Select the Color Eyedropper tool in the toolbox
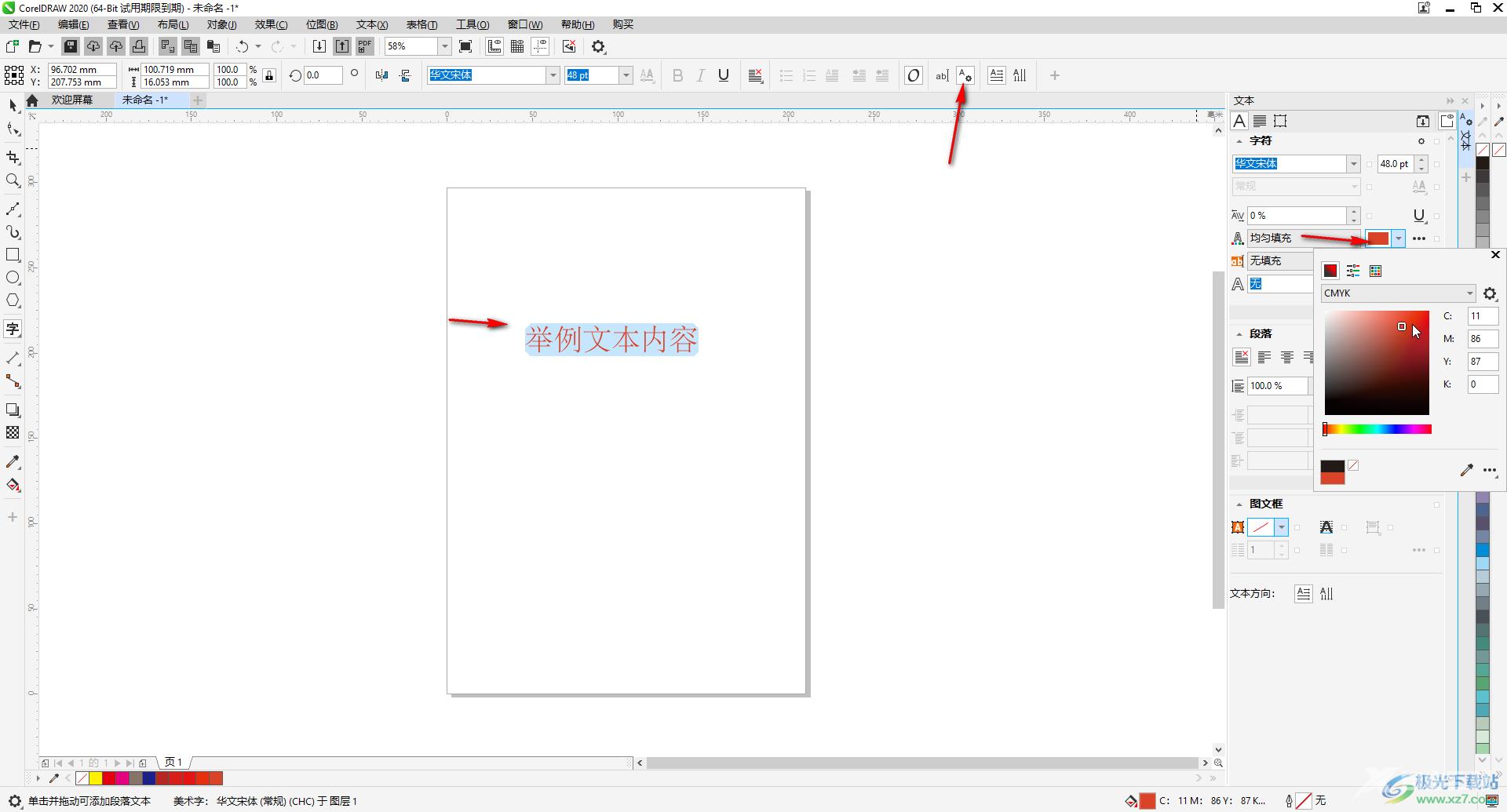The width and height of the screenshot is (1507, 812). click(x=13, y=461)
